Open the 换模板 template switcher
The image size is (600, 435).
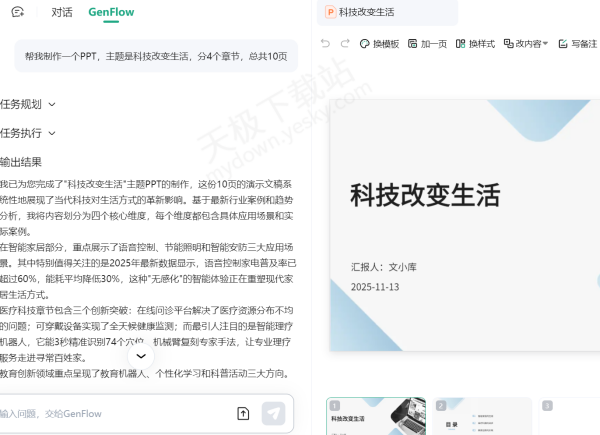point(378,44)
